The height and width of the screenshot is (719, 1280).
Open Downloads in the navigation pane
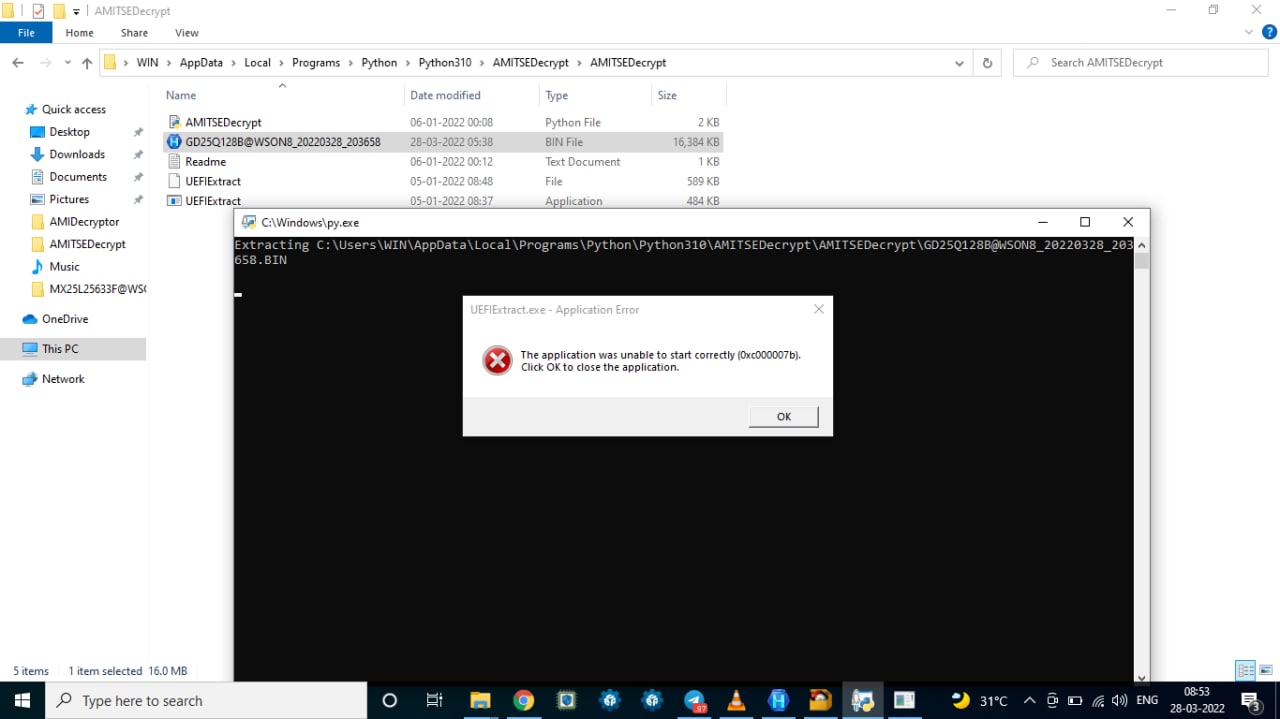[77, 154]
